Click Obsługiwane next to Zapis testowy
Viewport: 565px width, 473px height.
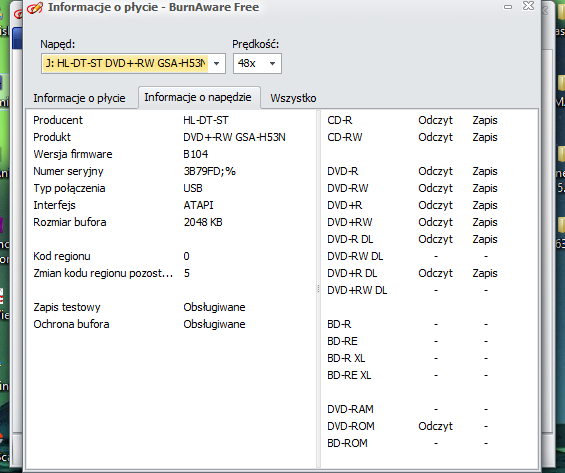(214, 307)
